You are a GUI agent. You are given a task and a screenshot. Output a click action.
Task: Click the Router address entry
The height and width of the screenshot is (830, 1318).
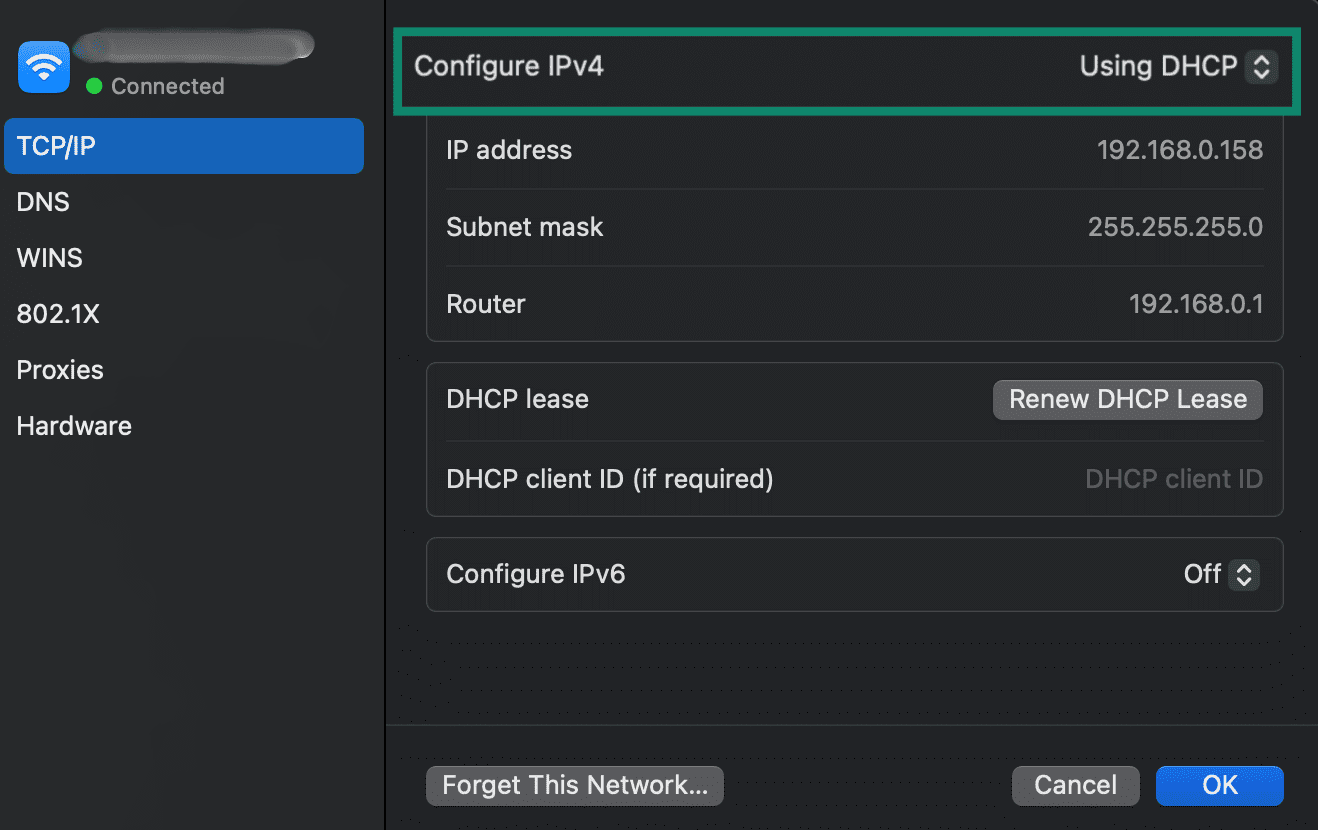point(1196,304)
